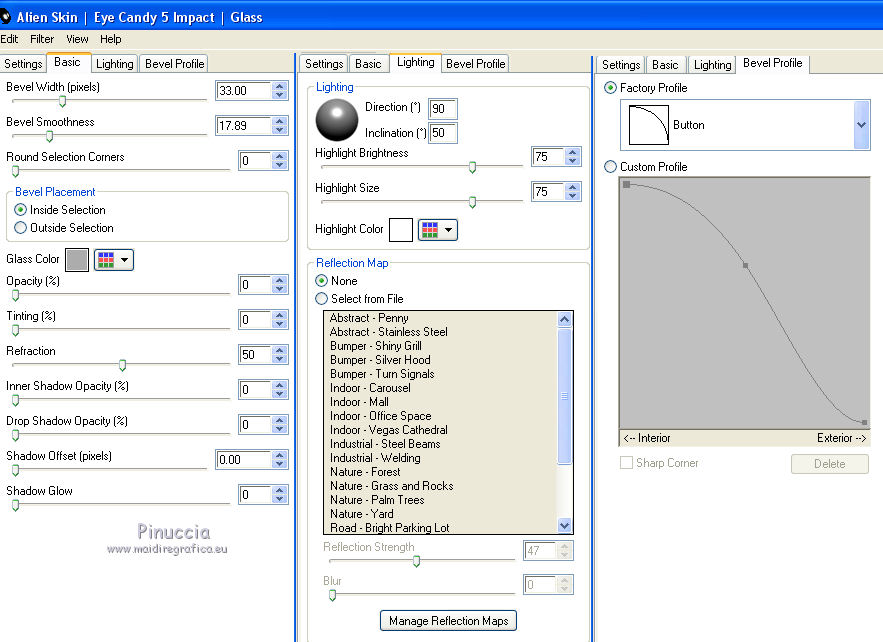This screenshot has height=642, width=883.
Task: Select Inside Selection bevel placement
Action: (20, 210)
